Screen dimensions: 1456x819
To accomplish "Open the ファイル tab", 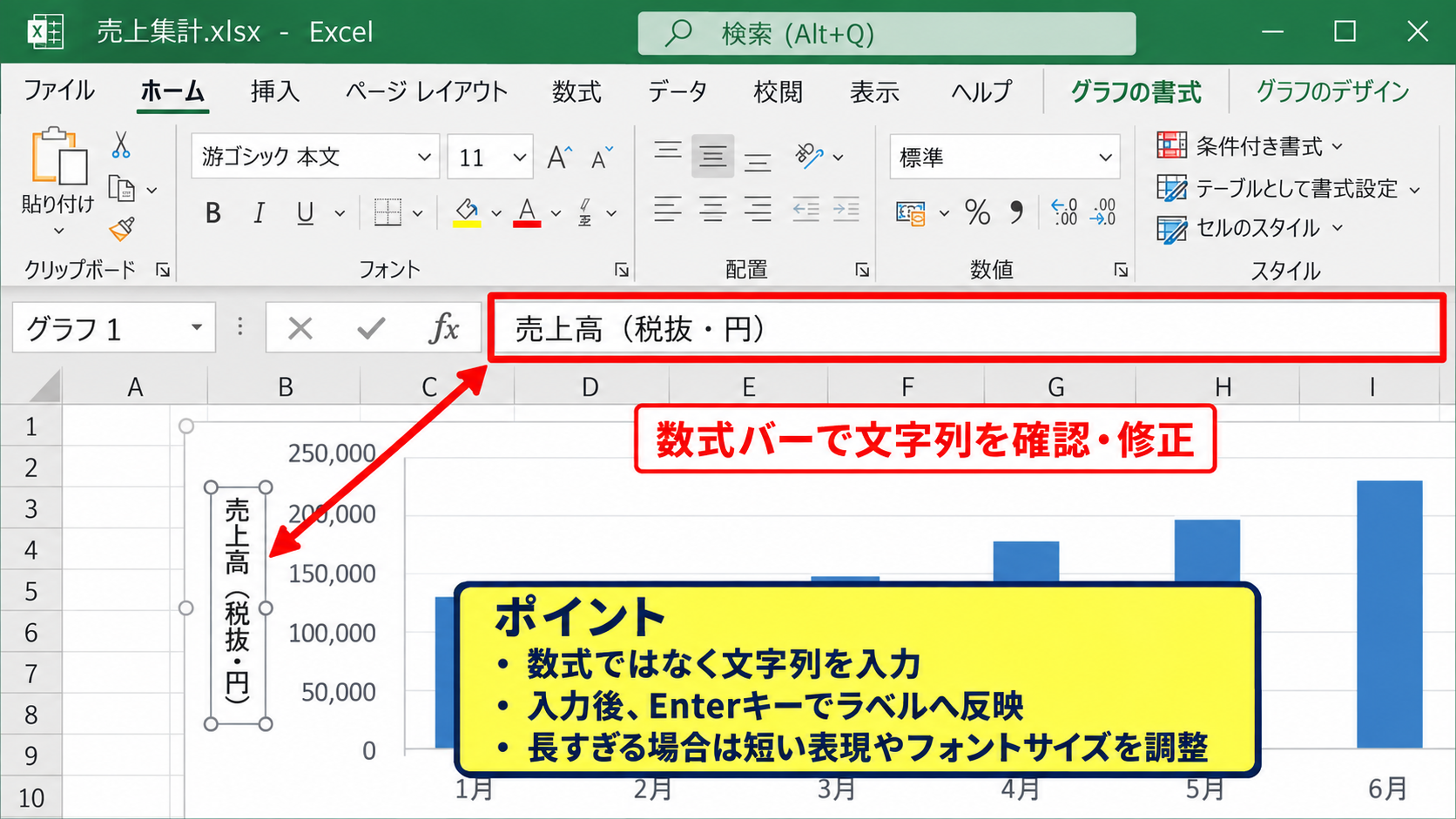I will point(58,91).
